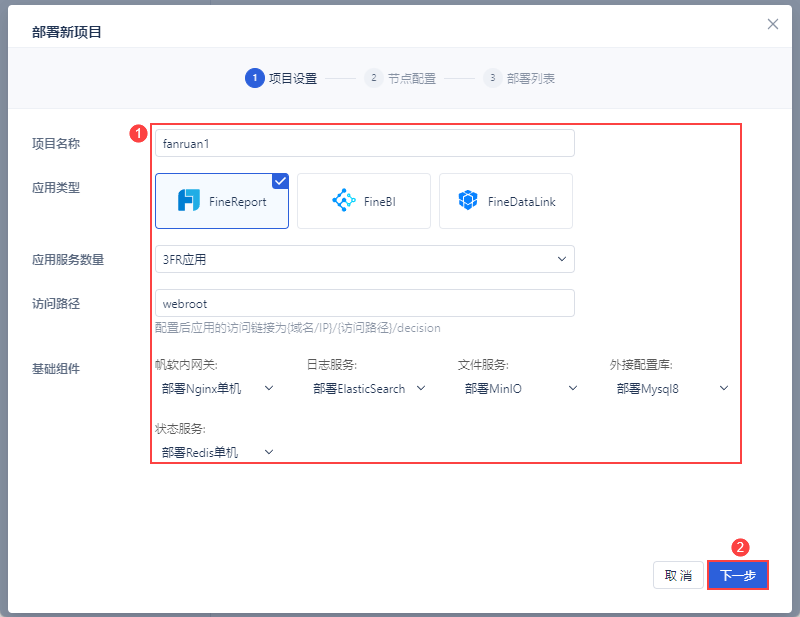Click the 日志服务 label
Image resolution: width=800 pixels, height=617 pixels.
(332, 365)
